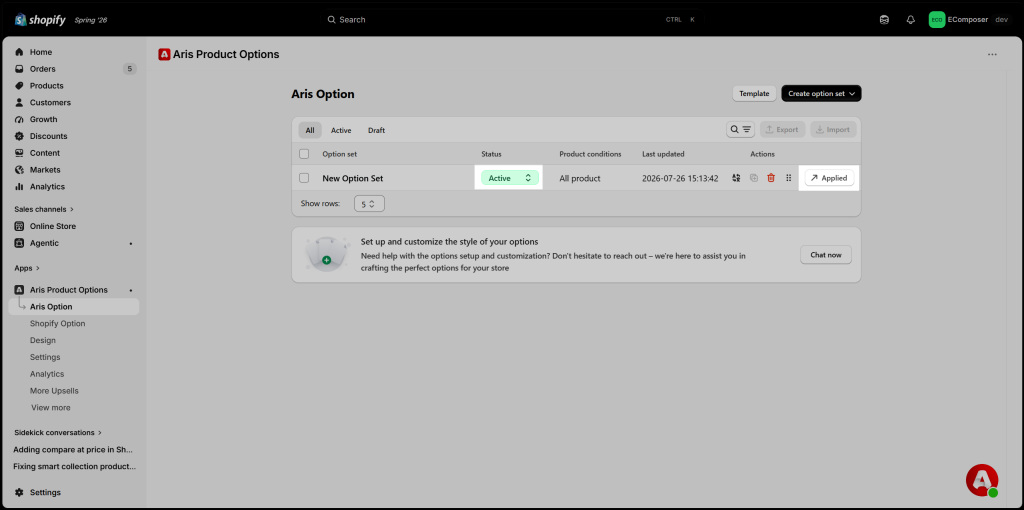This screenshot has width=1024, height=510.
Task: Switch to the Draft tab
Action: point(376,130)
